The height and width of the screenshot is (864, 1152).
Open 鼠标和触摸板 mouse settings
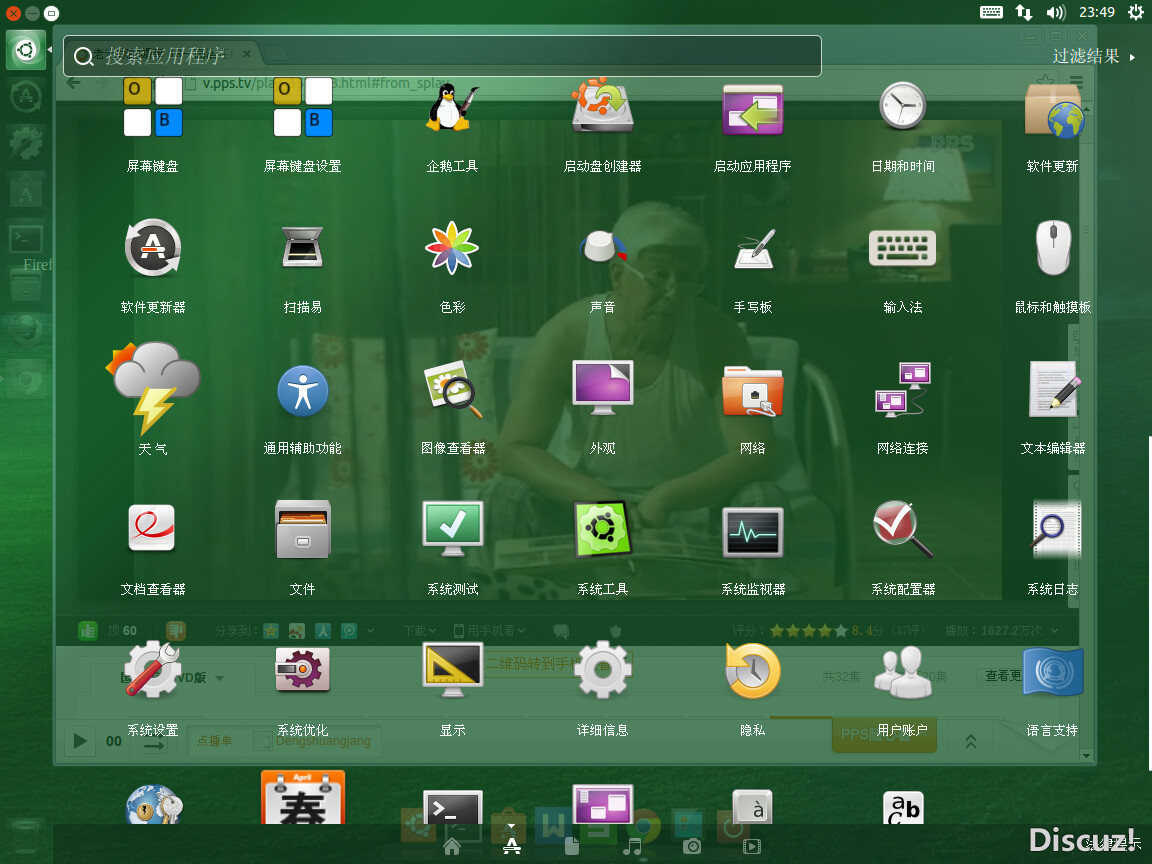(x=1054, y=248)
